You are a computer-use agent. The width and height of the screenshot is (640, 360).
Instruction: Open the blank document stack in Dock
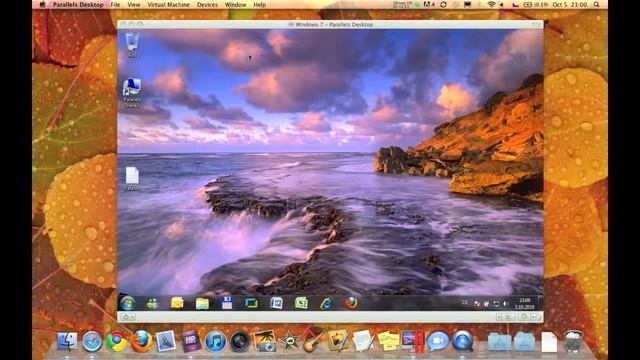[x=549, y=342]
